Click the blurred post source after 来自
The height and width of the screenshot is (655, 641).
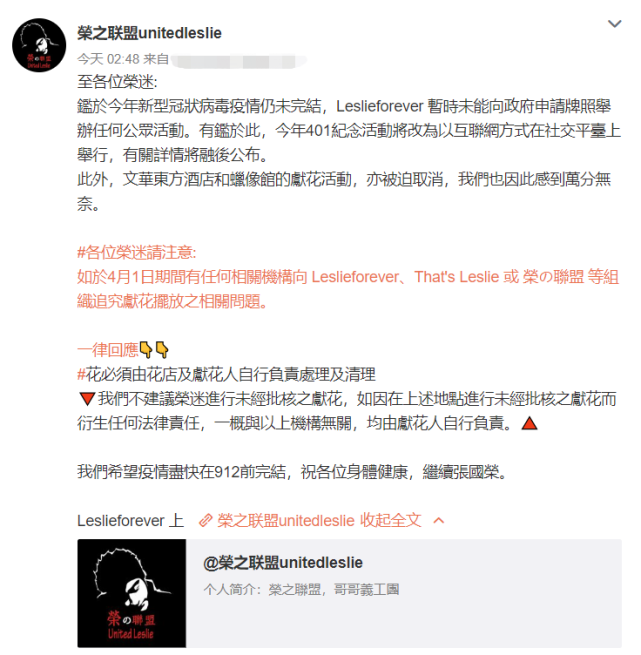[x=238, y=61]
